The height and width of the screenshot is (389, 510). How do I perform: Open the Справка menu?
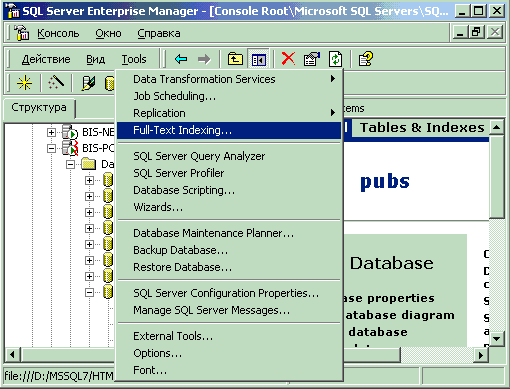[x=159, y=33]
